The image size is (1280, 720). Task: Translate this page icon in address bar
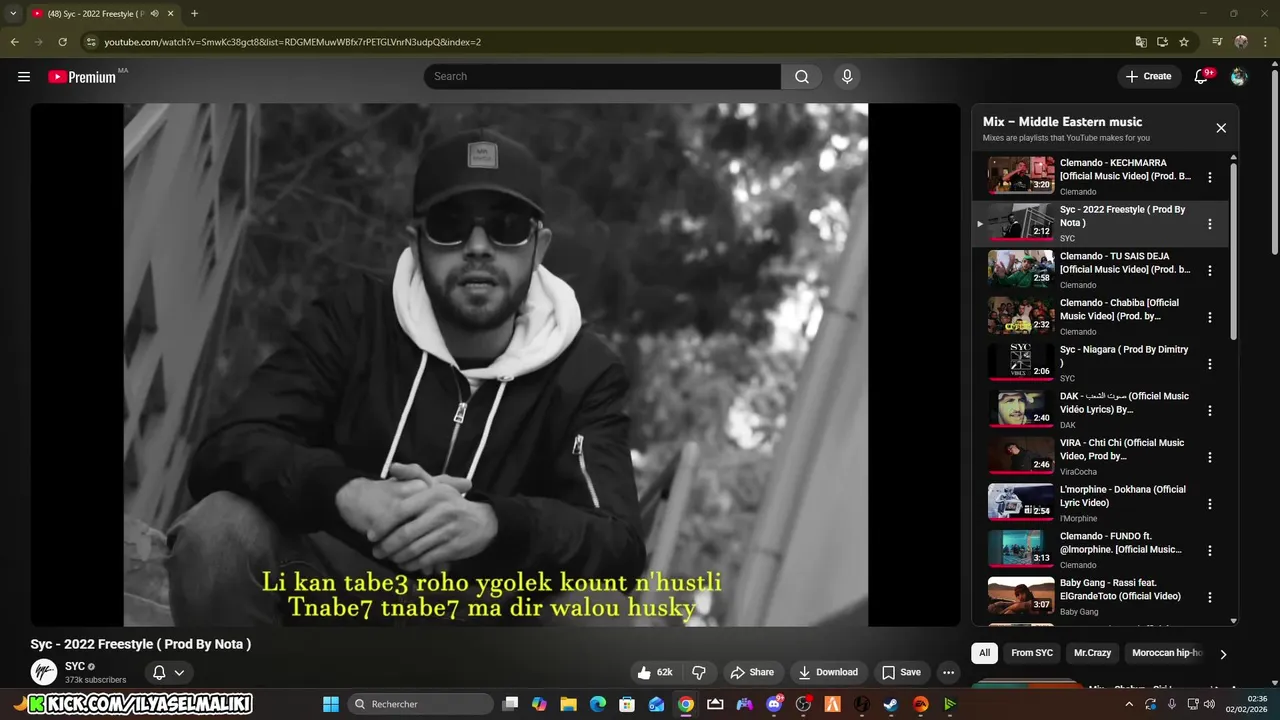pyautogui.click(x=1141, y=42)
